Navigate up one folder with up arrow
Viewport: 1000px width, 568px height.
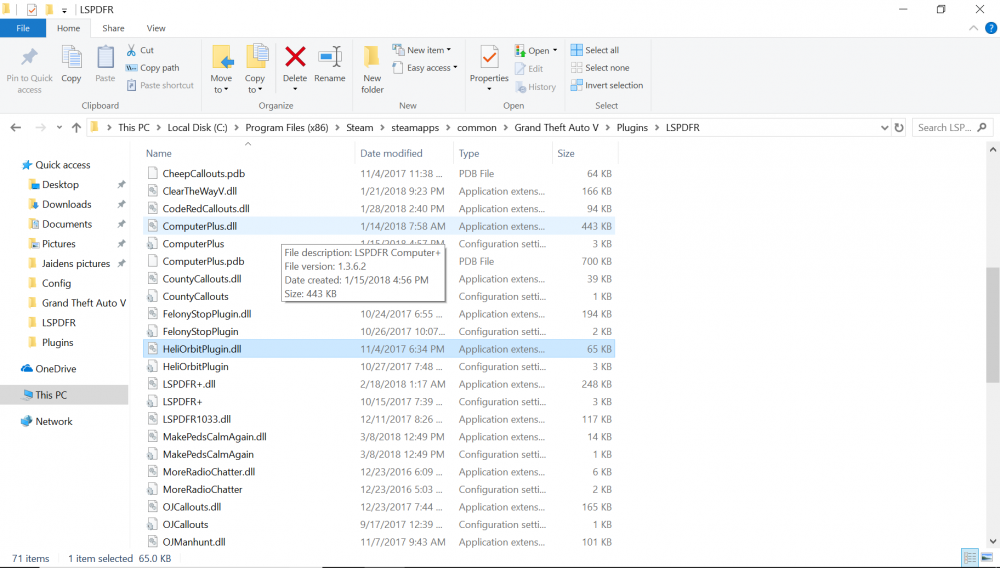pos(76,128)
